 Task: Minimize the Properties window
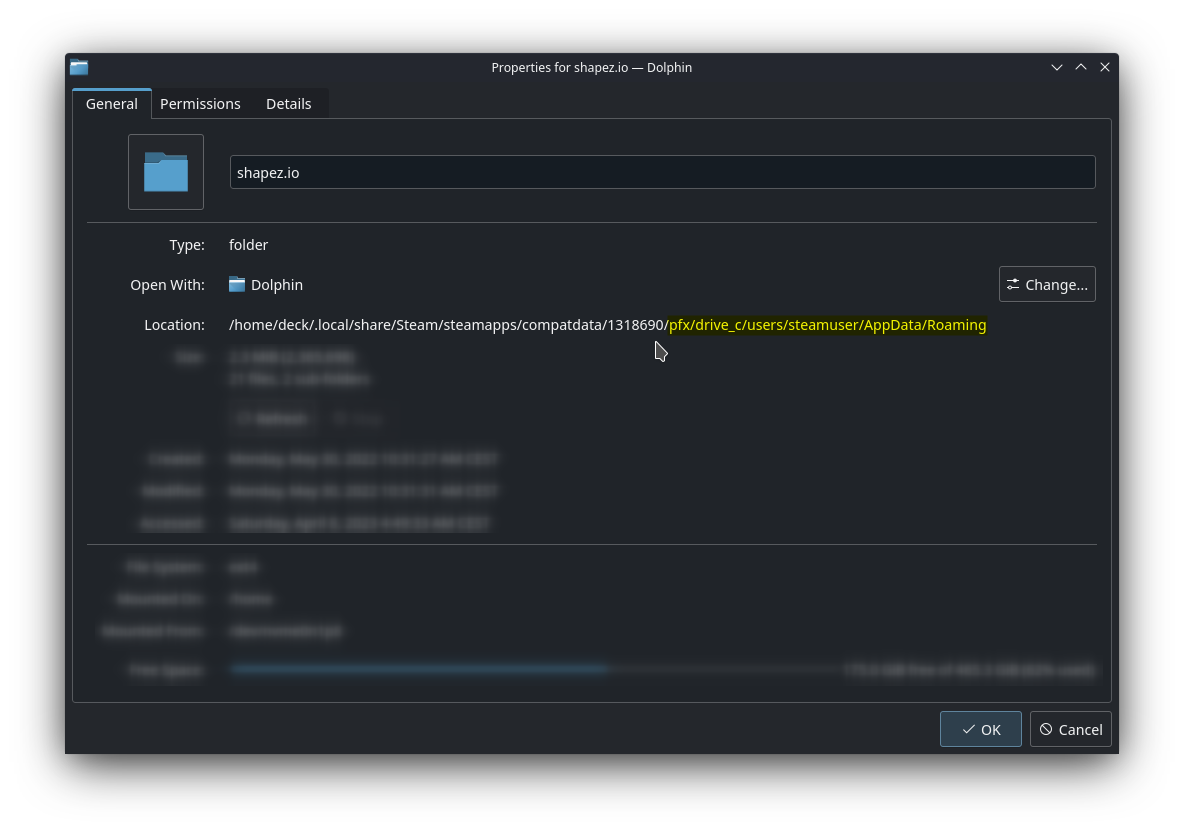coord(1056,67)
